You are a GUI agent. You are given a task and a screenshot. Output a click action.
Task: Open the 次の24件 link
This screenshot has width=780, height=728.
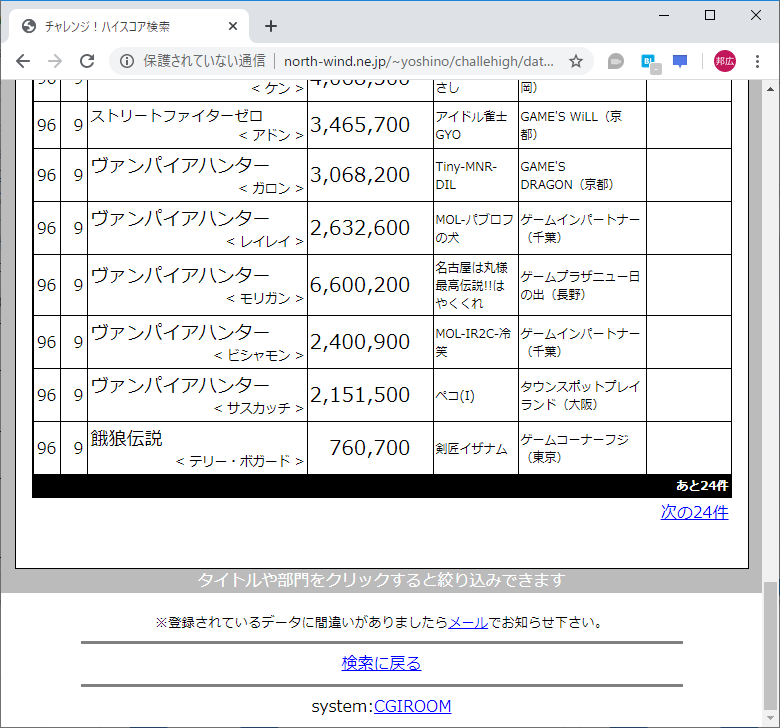[694, 512]
